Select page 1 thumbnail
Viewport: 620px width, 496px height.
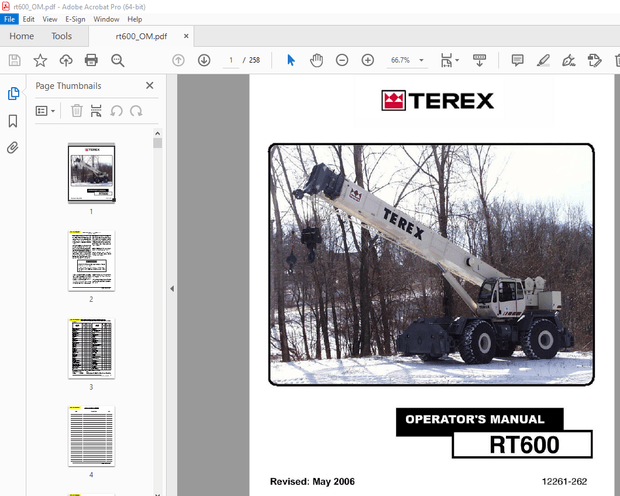(91, 174)
